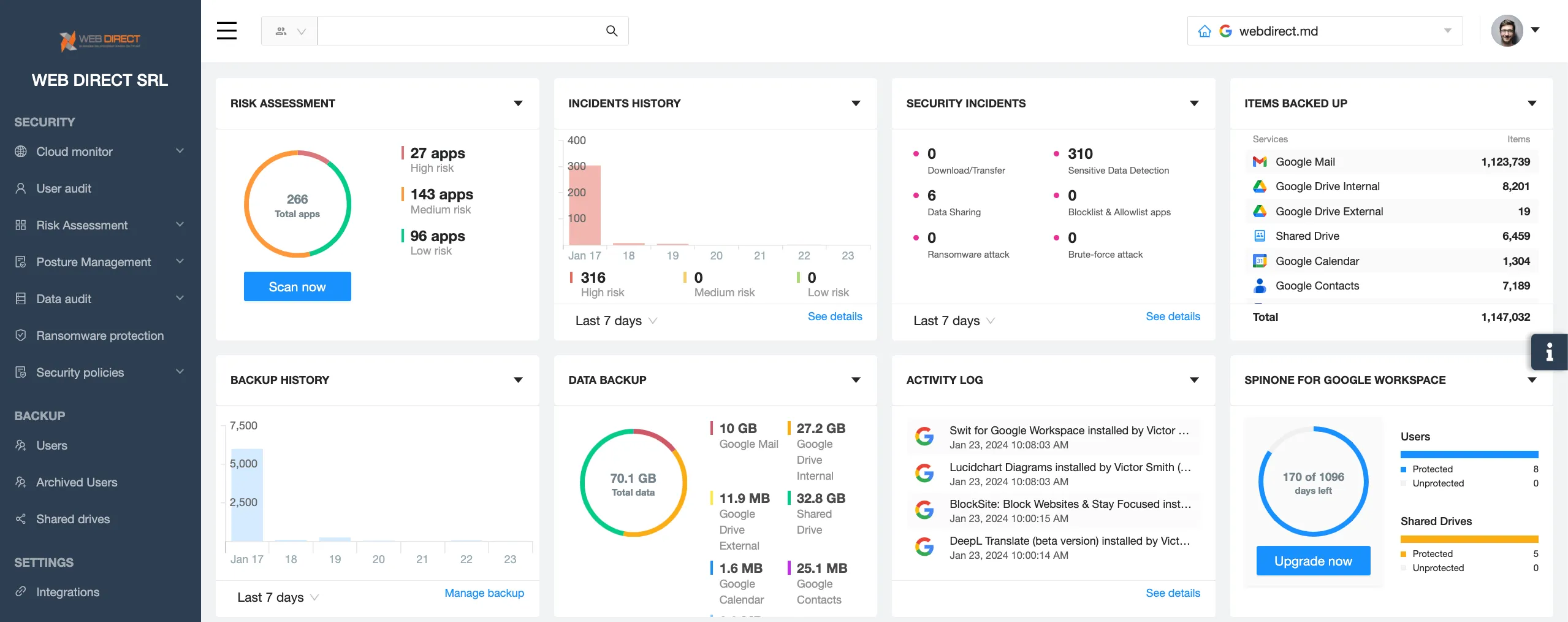Click the Integrations link icon
Image resolution: width=1568 pixels, height=622 pixels.
coord(20,592)
